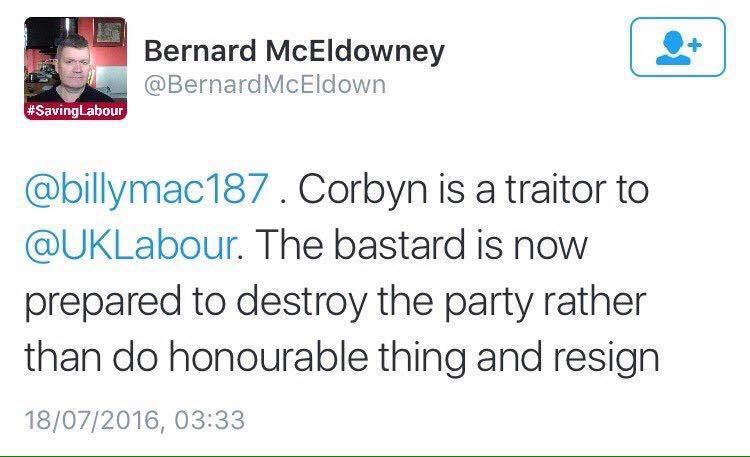Screen dimensions: 750x457
Task: Select the 18/07/2016 date text
Action: 92,420
